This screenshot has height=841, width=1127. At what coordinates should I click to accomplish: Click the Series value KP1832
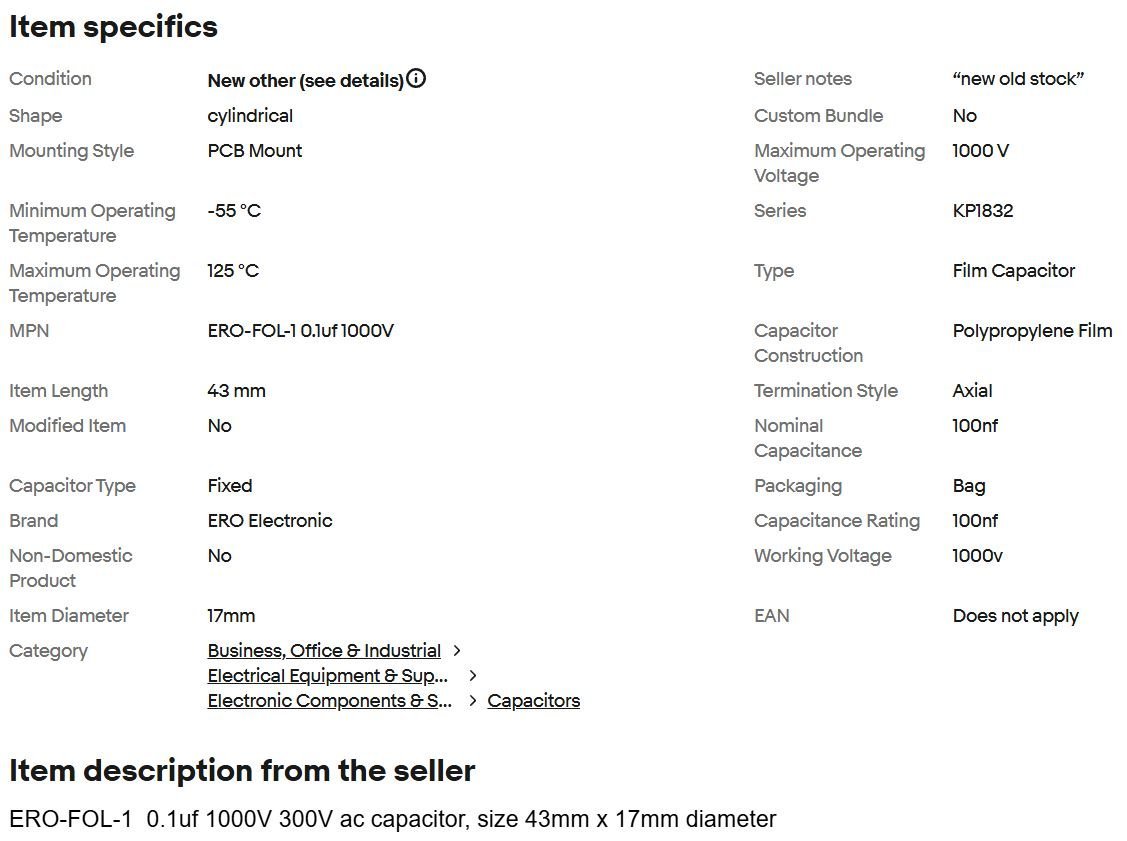click(x=982, y=211)
